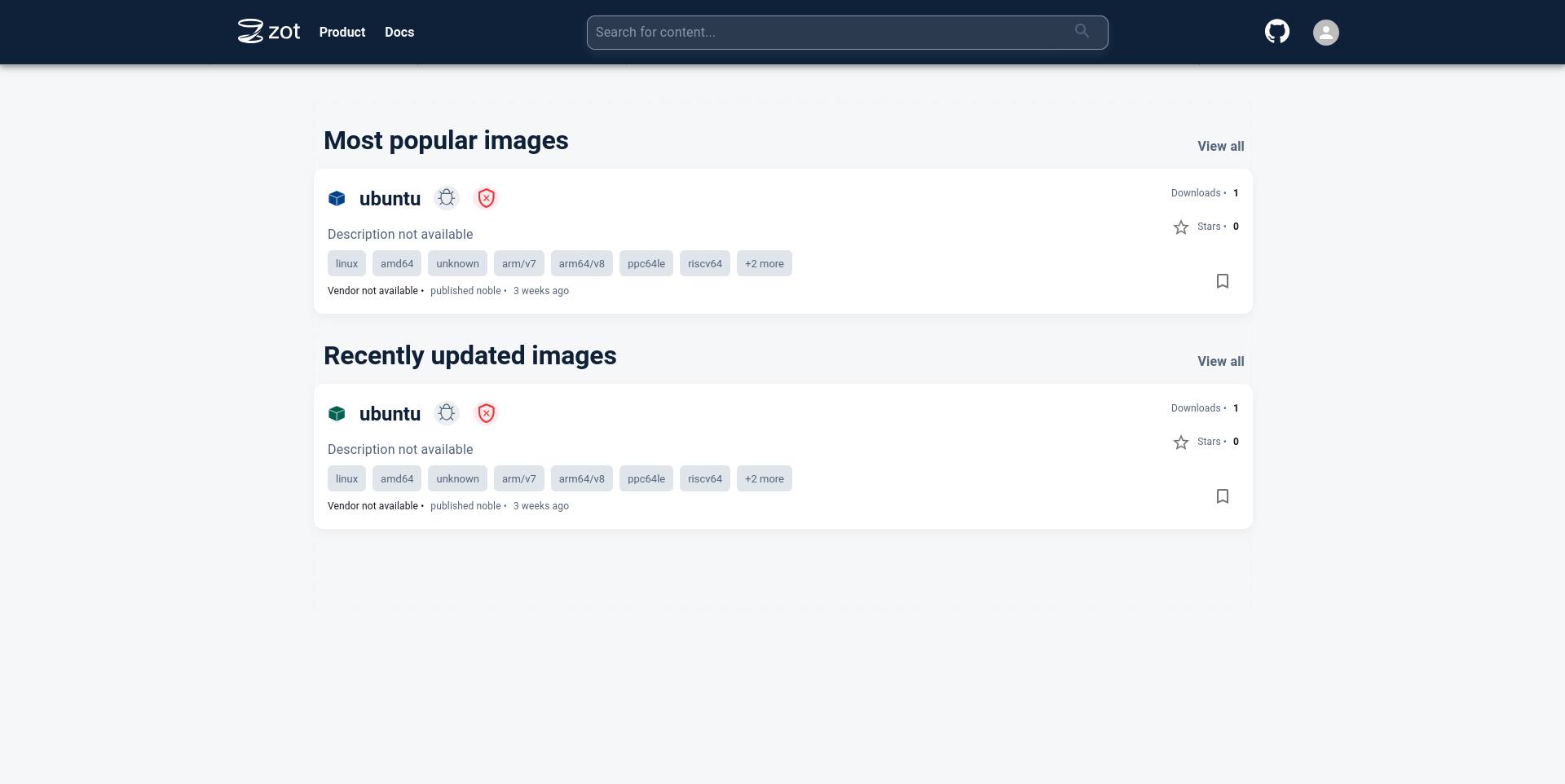Image resolution: width=1565 pixels, height=784 pixels.
Task: Bookmark the recently updated ubuntu image
Action: [1223, 496]
